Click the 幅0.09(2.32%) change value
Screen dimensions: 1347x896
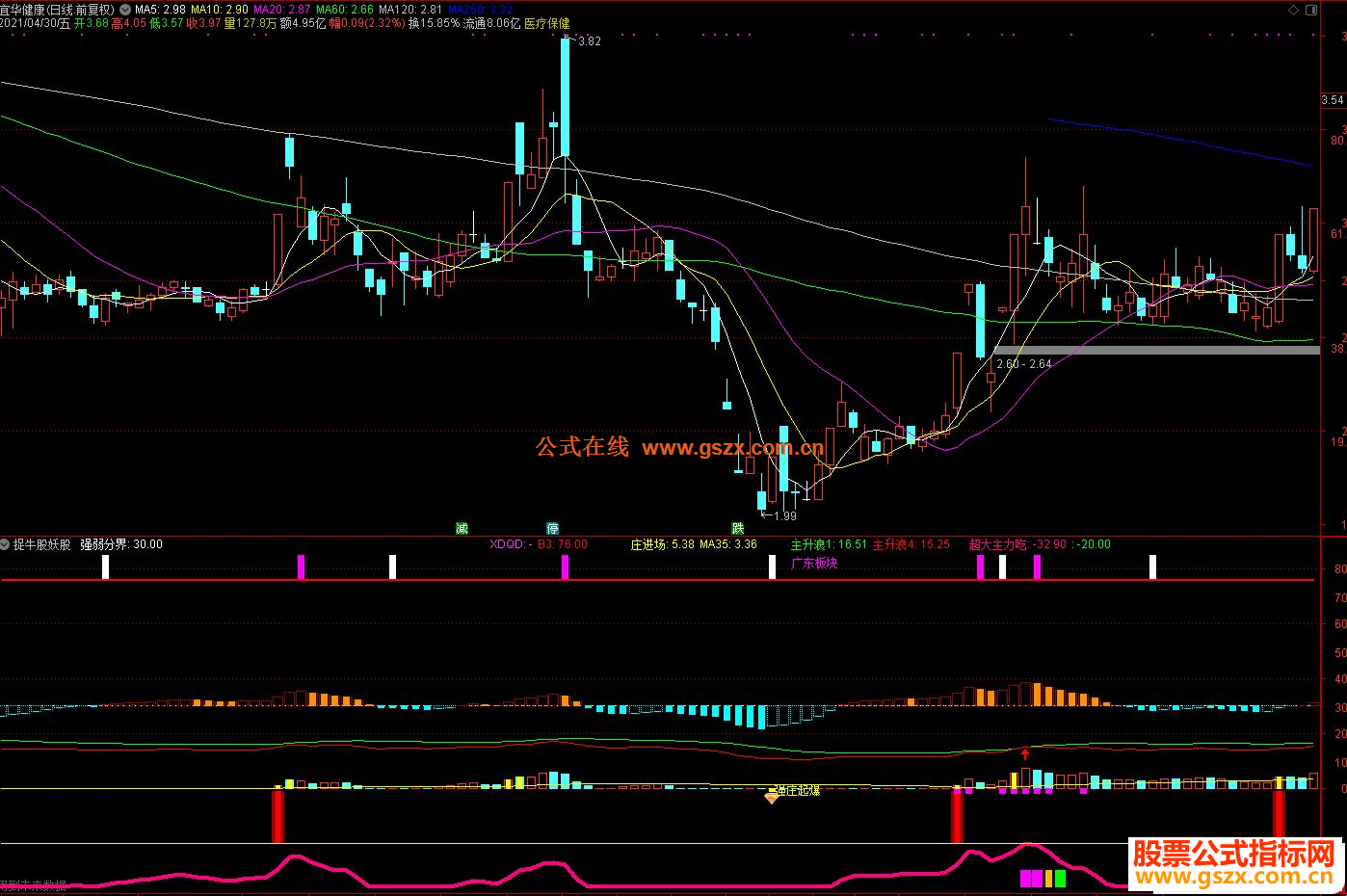(367, 23)
